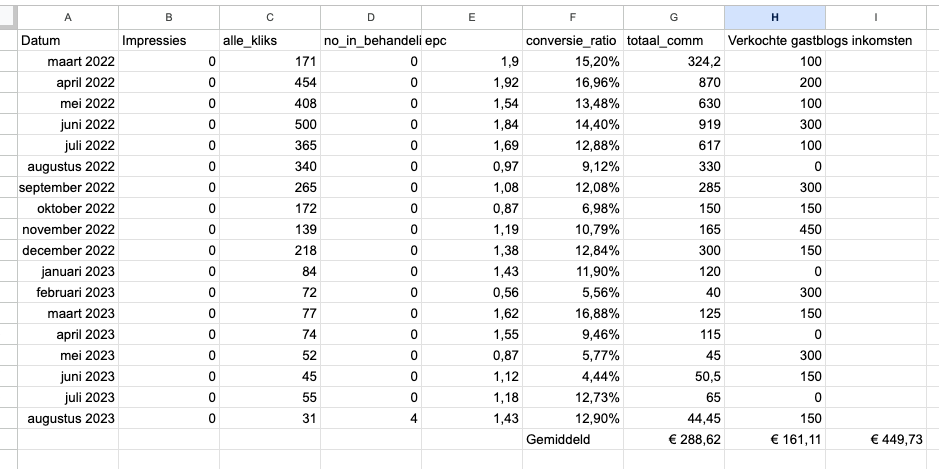Image resolution: width=939 pixels, height=469 pixels.
Task: Select column H header
Action: 775,17
